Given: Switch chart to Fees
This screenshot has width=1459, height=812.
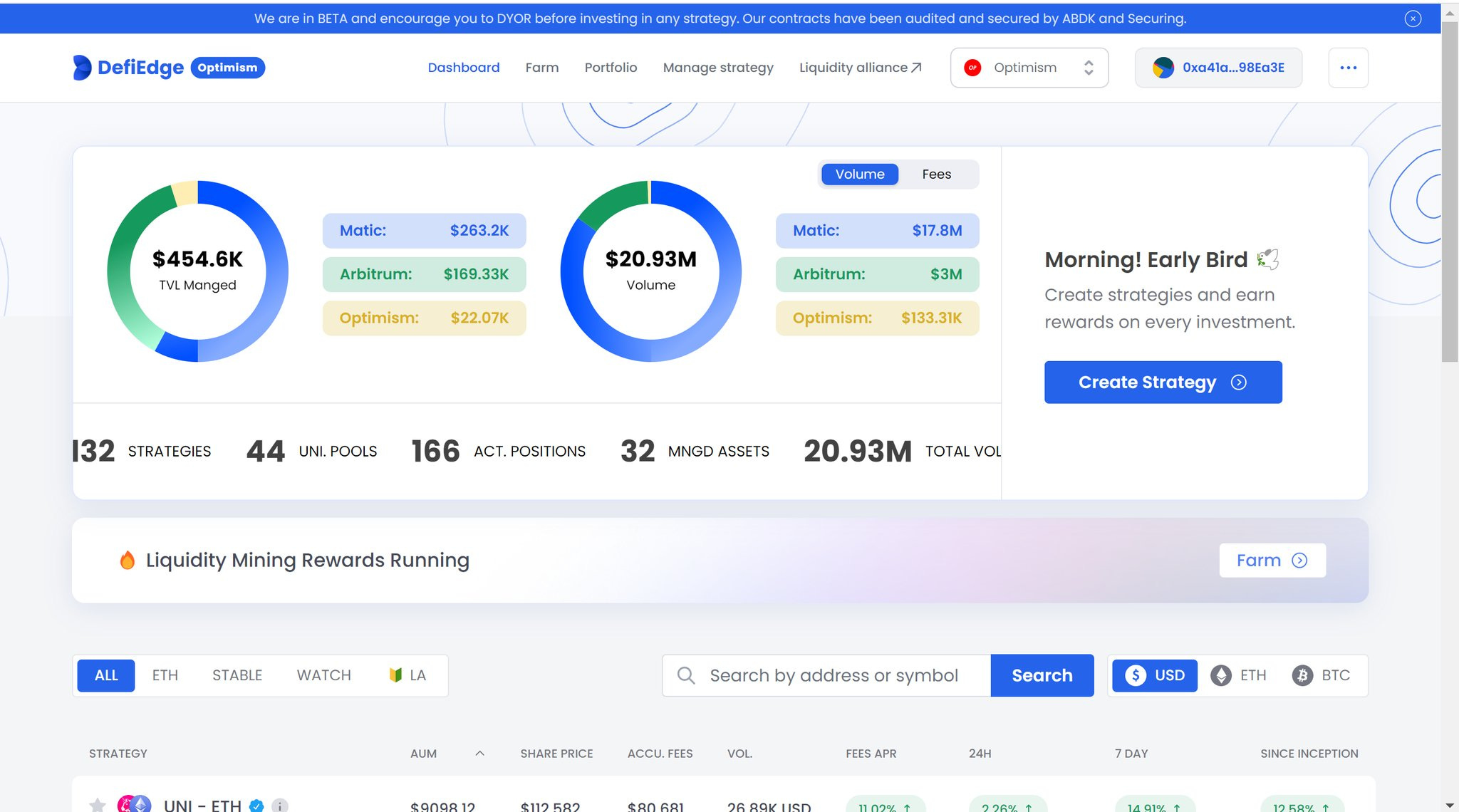Looking at the screenshot, I should pyautogui.click(x=936, y=175).
